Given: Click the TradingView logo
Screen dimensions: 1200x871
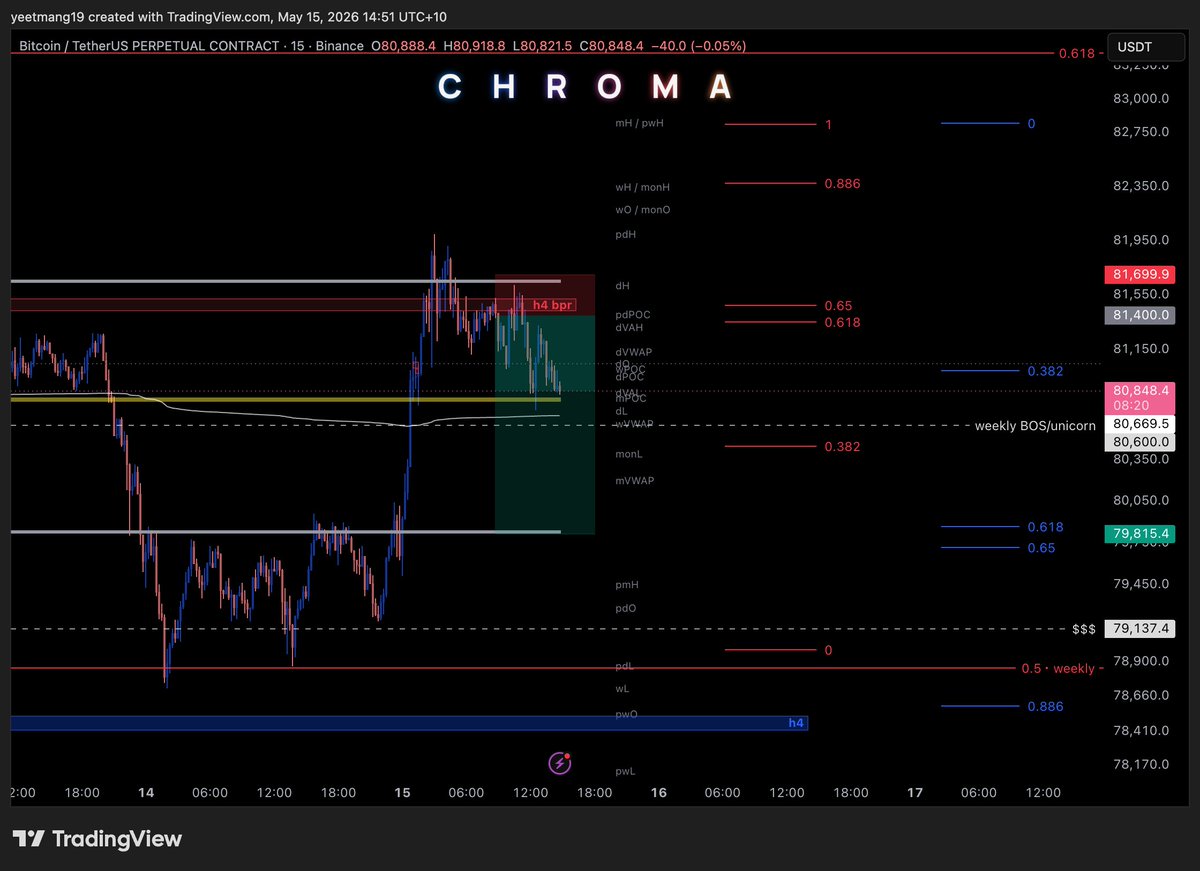Looking at the screenshot, I should click(x=97, y=839).
